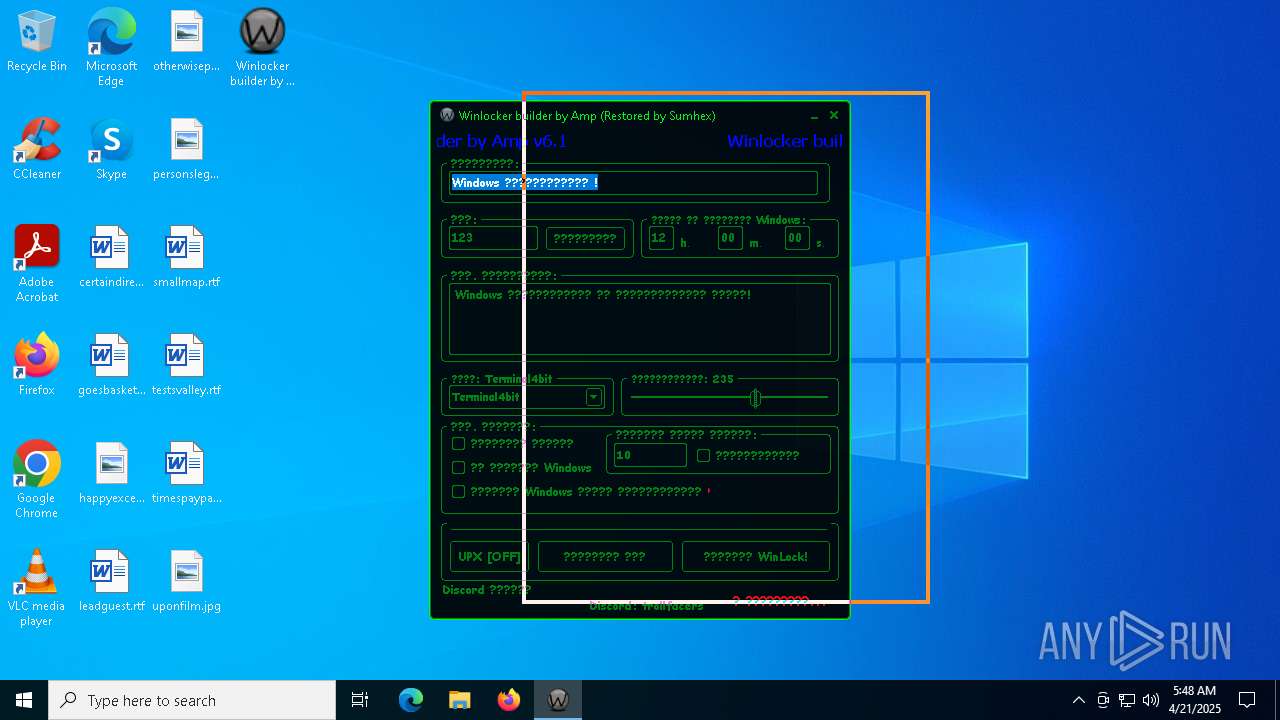Open the Recycle Bin desktop icon
This screenshot has height=720, width=1280.
pos(37,41)
